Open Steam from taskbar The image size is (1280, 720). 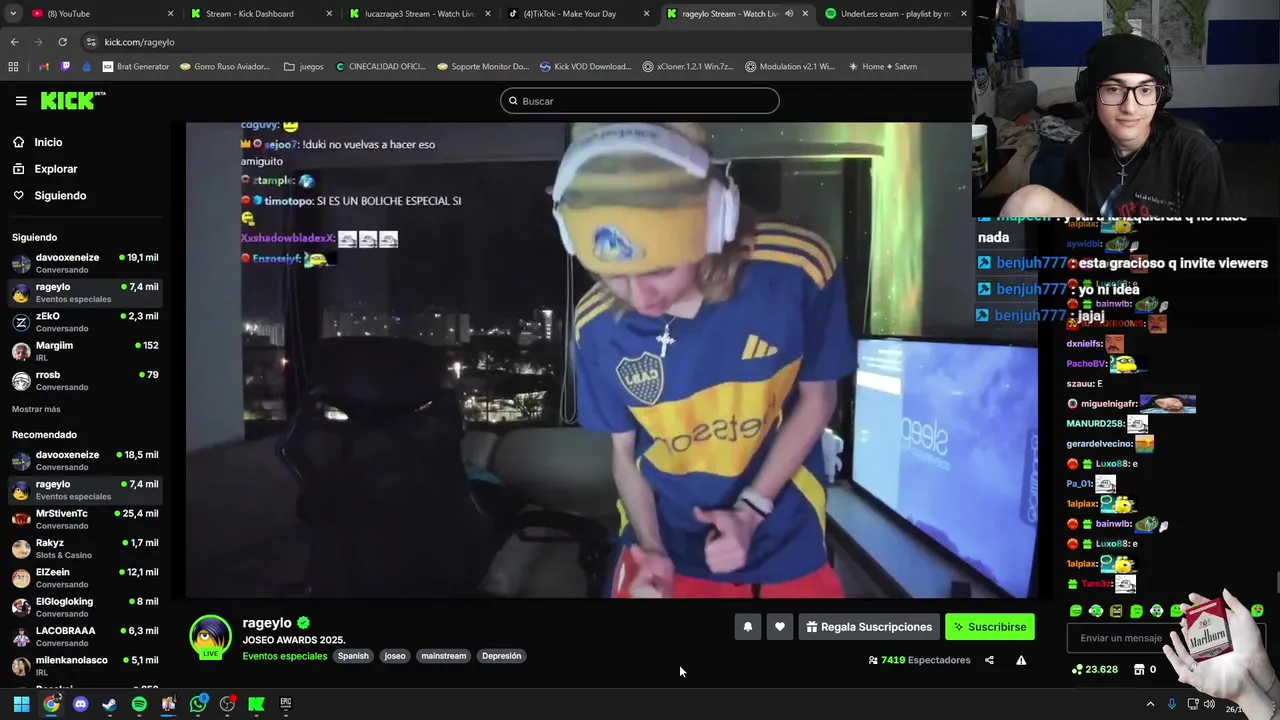pos(109,704)
